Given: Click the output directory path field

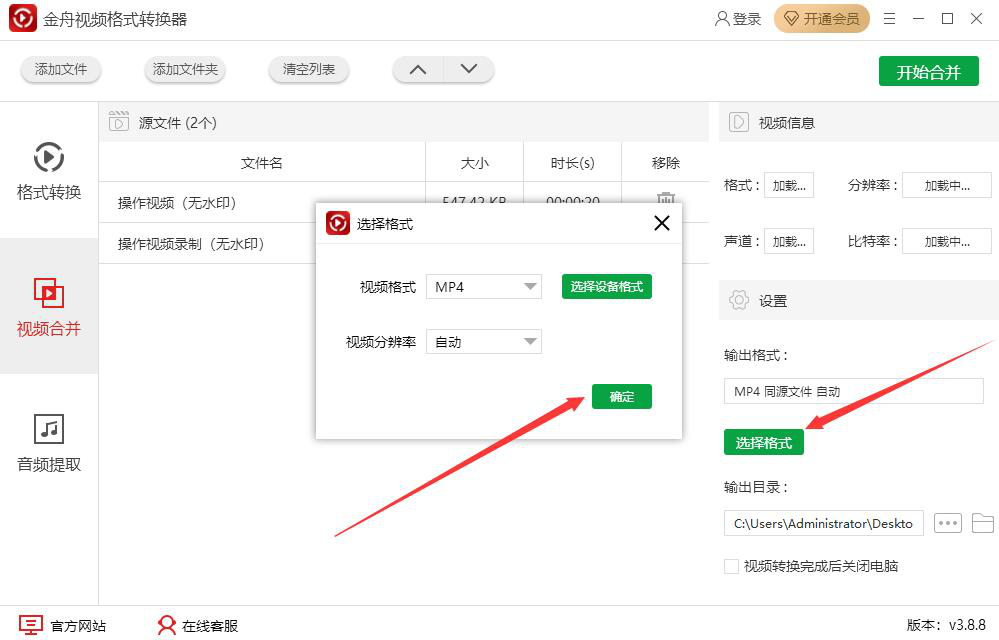Looking at the screenshot, I should click(824, 523).
